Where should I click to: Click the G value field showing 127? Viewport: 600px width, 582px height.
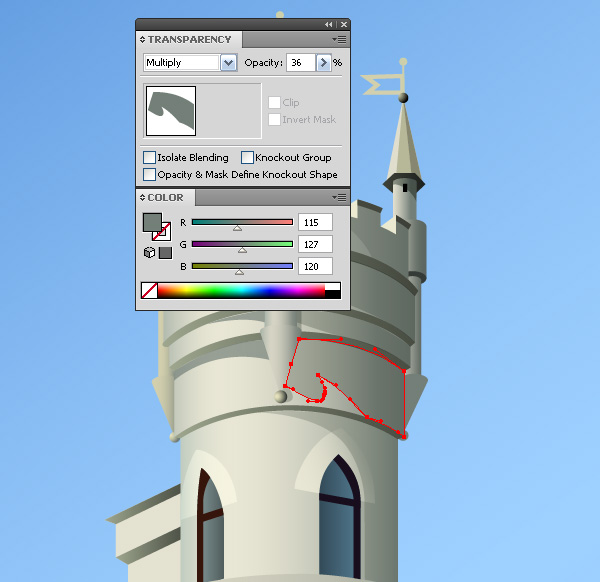point(315,244)
